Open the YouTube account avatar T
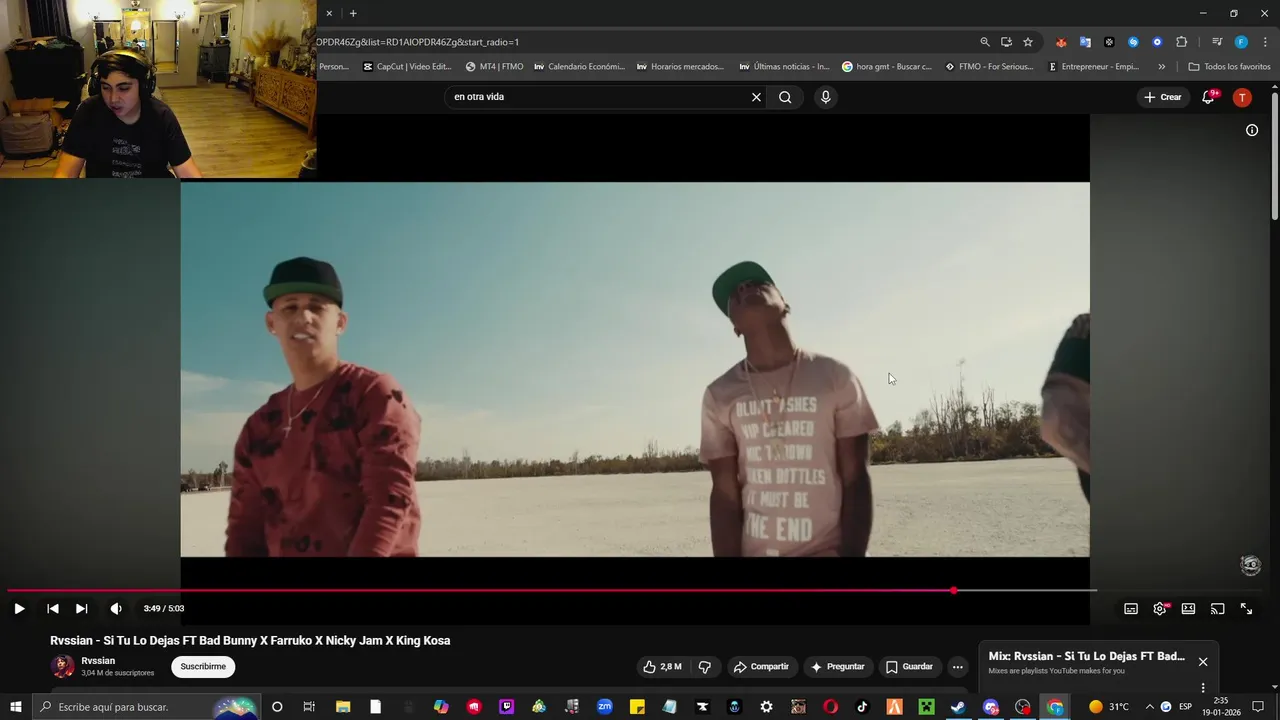Viewport: 1280px width, 720px height. click(x=1242, y=97)
